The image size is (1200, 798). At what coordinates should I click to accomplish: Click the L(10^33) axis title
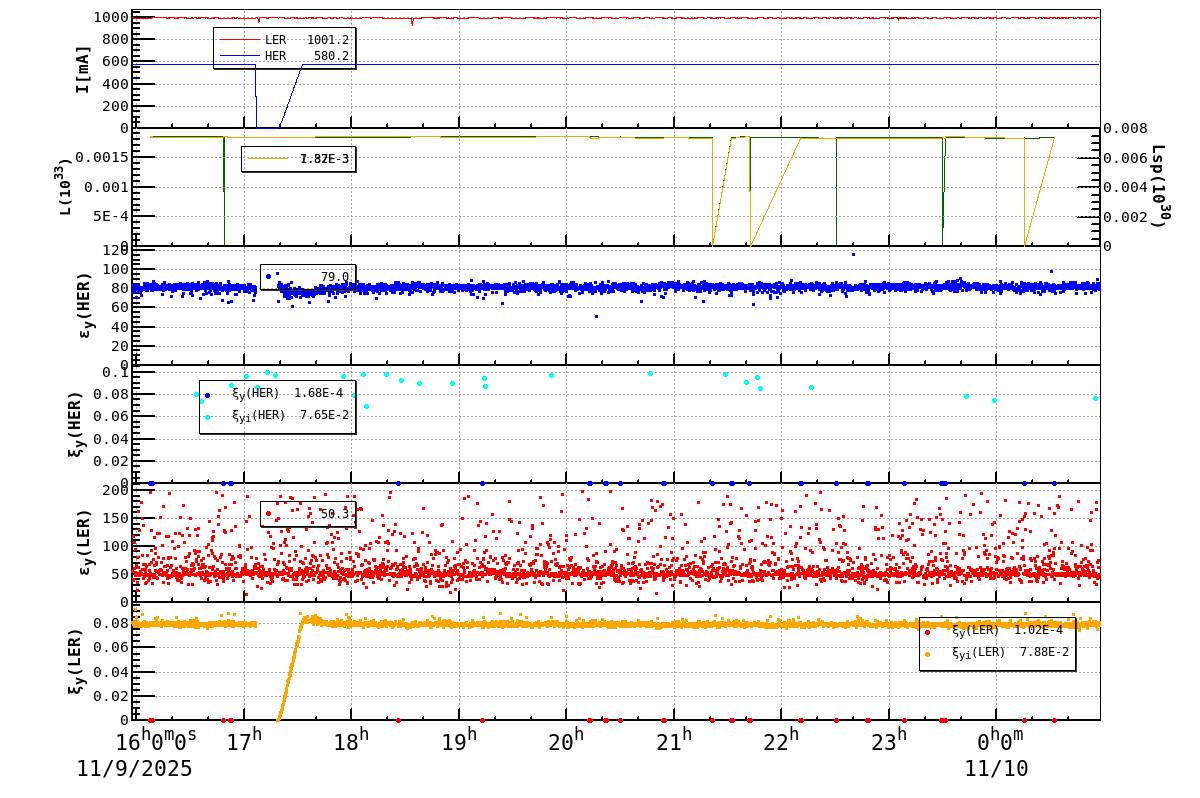(x=67, y=187)
